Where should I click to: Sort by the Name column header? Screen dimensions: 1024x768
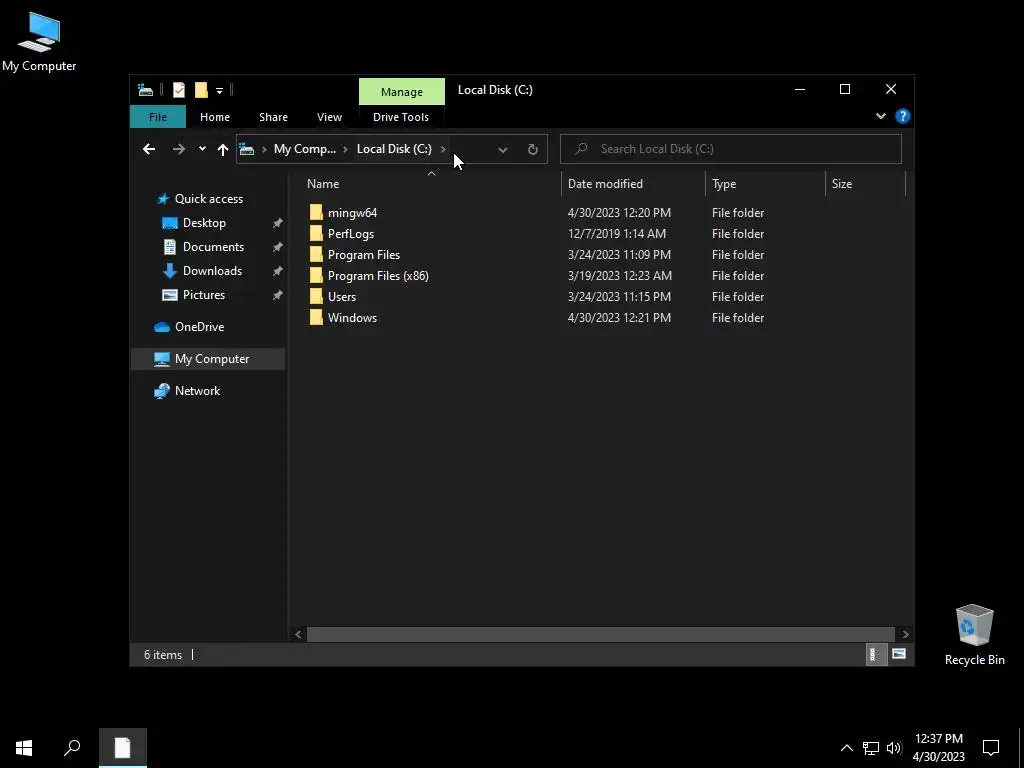pos(431,184)
